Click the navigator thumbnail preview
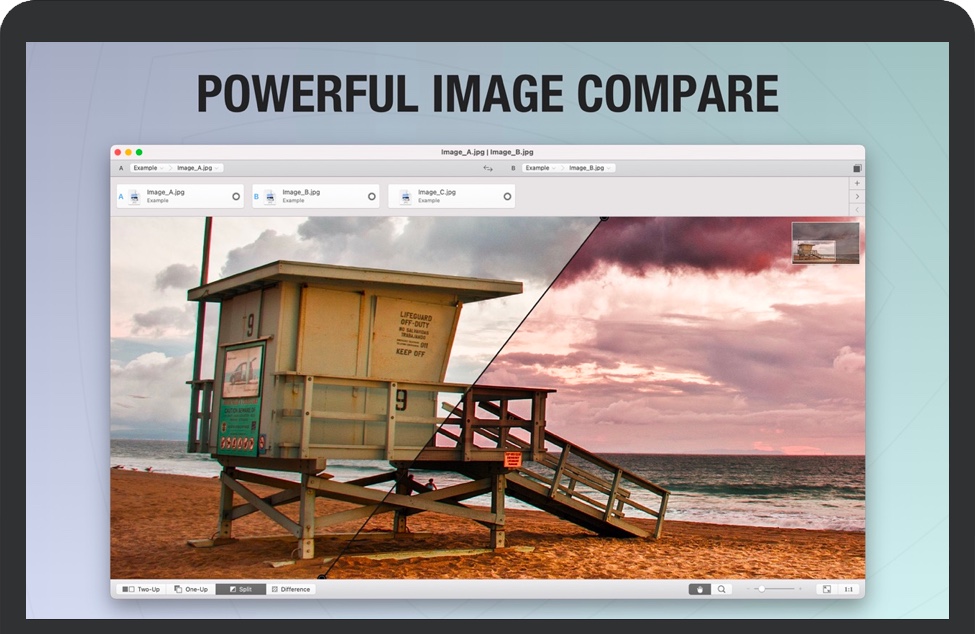The image size is (975, 634). 826,244
